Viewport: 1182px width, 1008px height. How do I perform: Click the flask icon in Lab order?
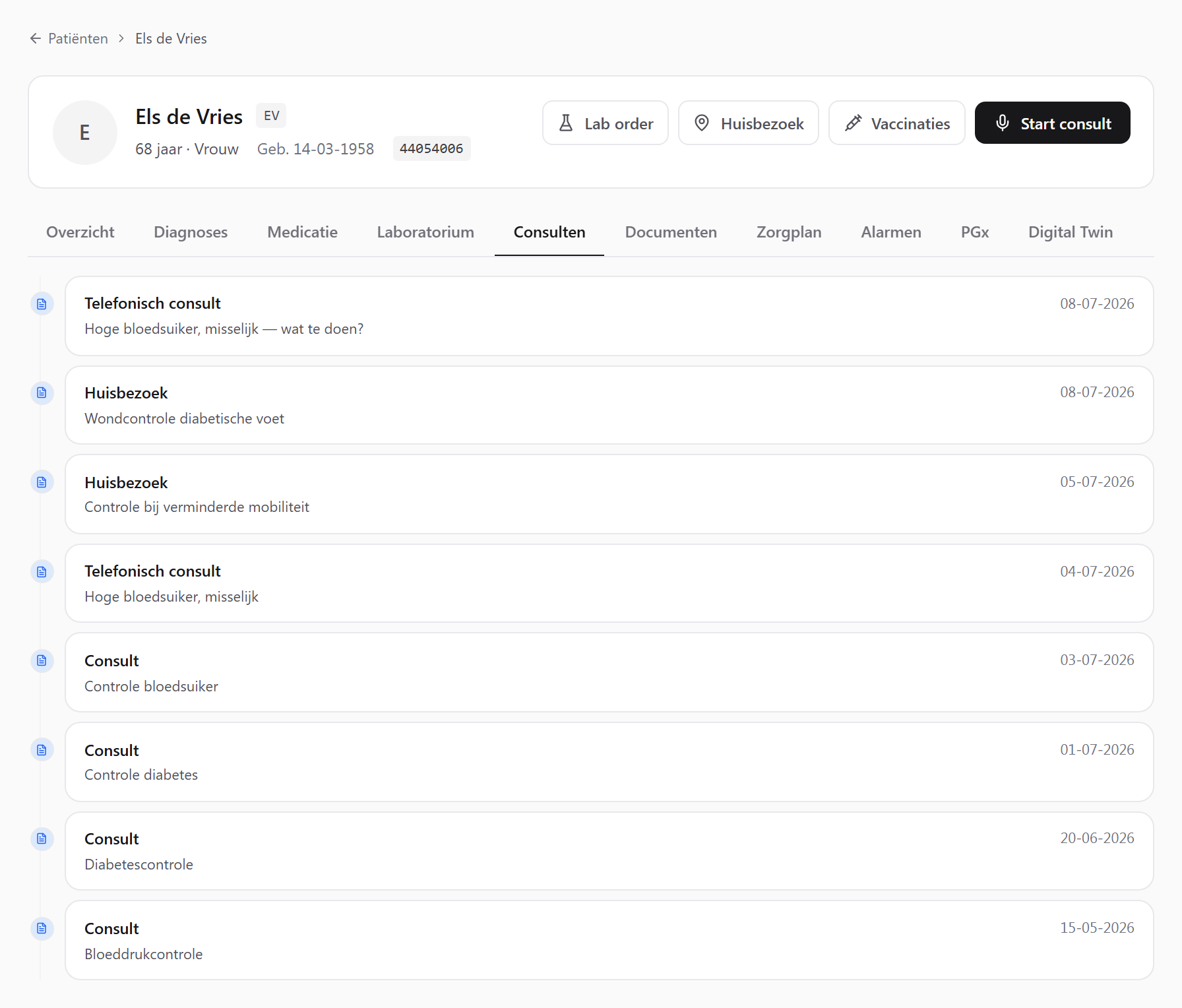[566, 123]
